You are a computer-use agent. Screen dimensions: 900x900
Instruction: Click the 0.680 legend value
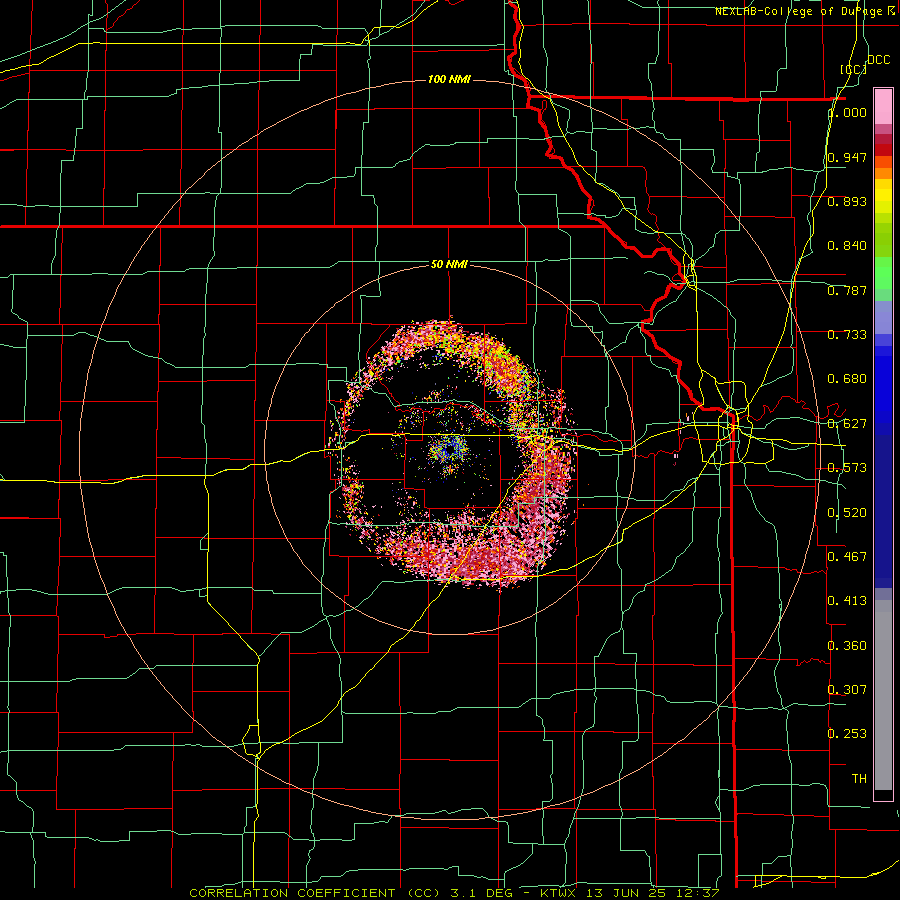pyautogui.click(x=847, y=379)
